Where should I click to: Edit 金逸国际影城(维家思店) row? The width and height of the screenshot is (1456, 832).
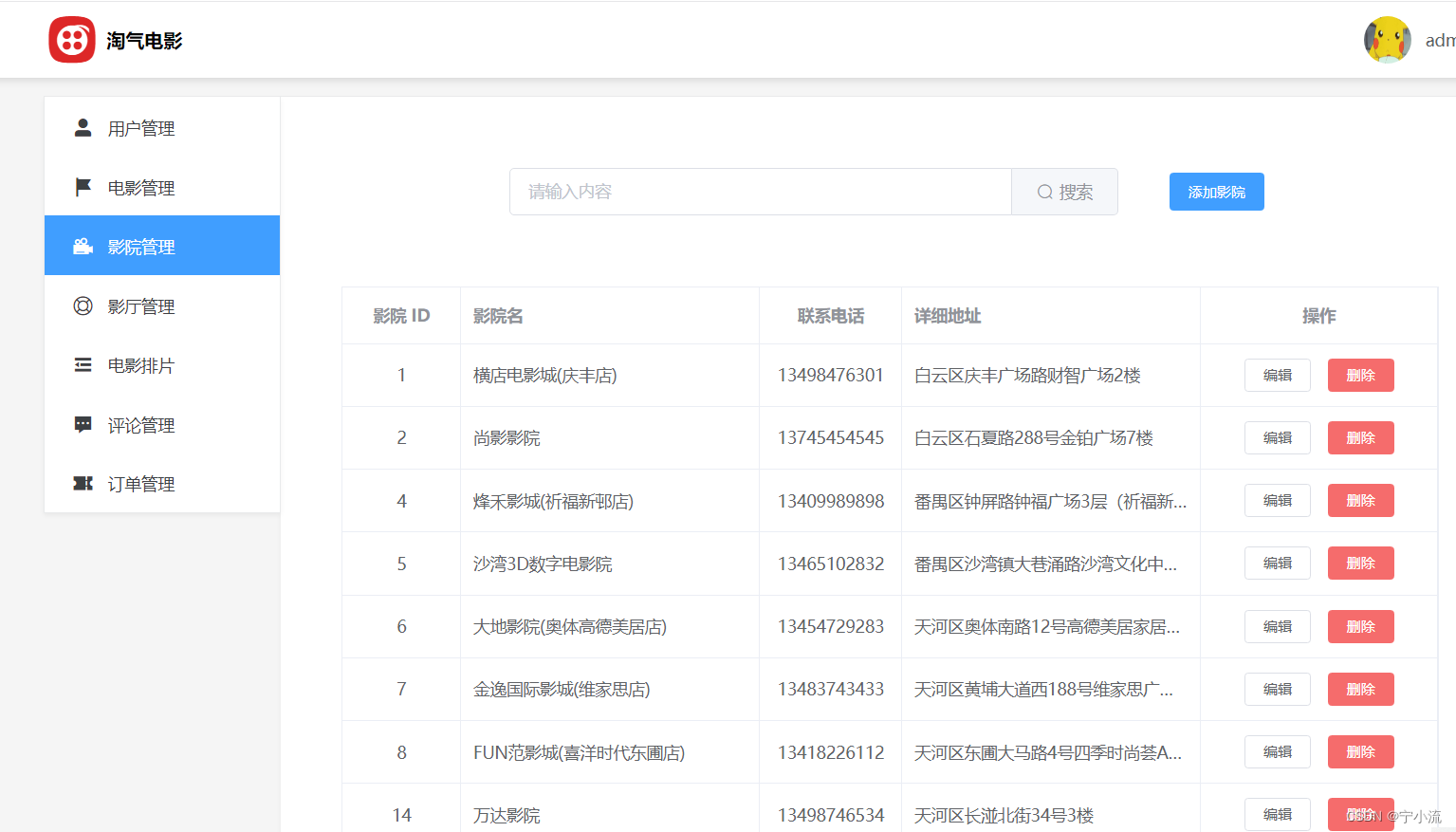[1277, 689]
